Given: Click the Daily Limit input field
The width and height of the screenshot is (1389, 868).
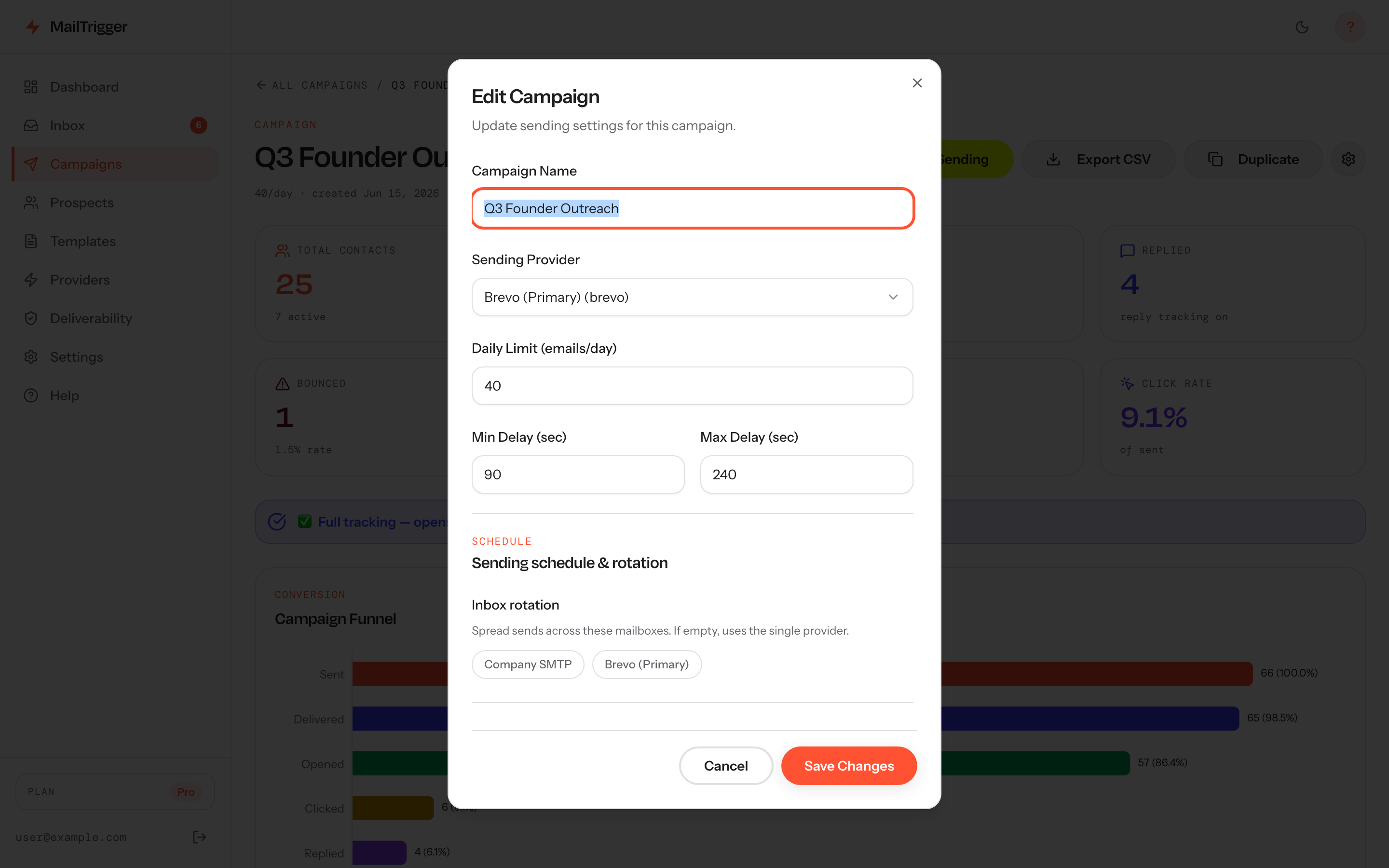Looking at the screenshot, I should (692, 386).
